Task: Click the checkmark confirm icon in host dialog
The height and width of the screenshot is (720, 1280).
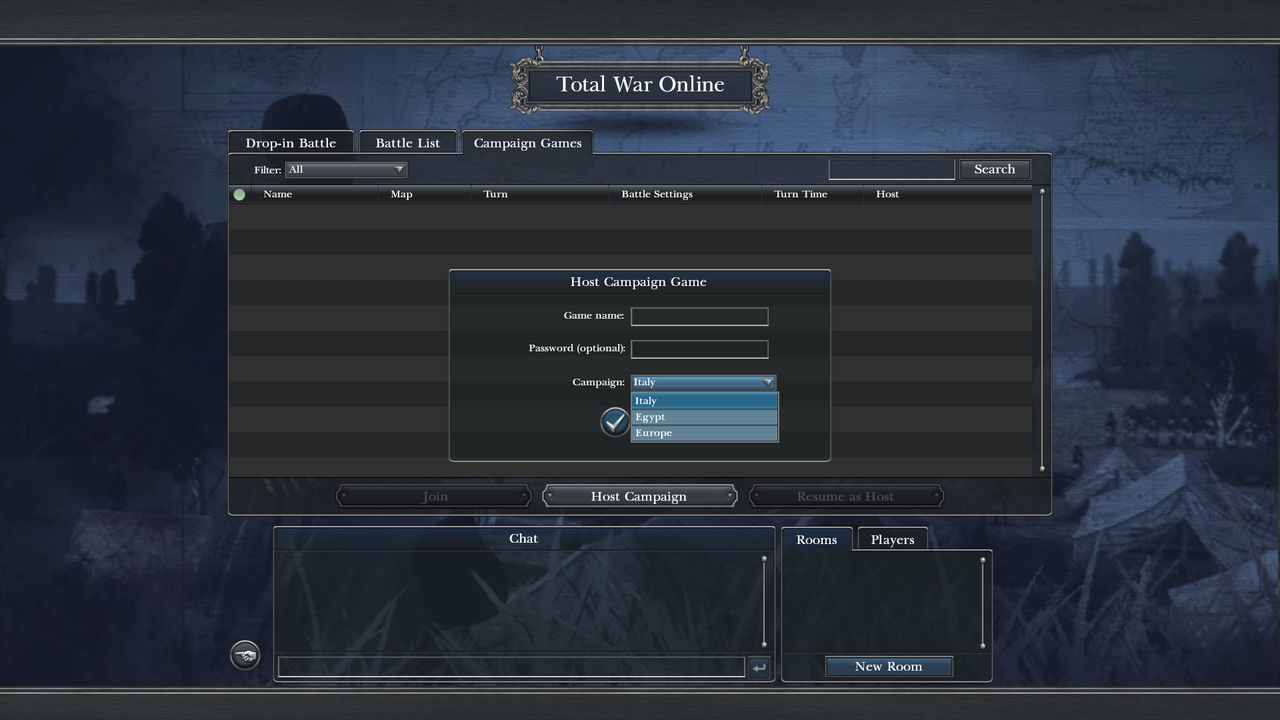Action: tap(615, 422)
